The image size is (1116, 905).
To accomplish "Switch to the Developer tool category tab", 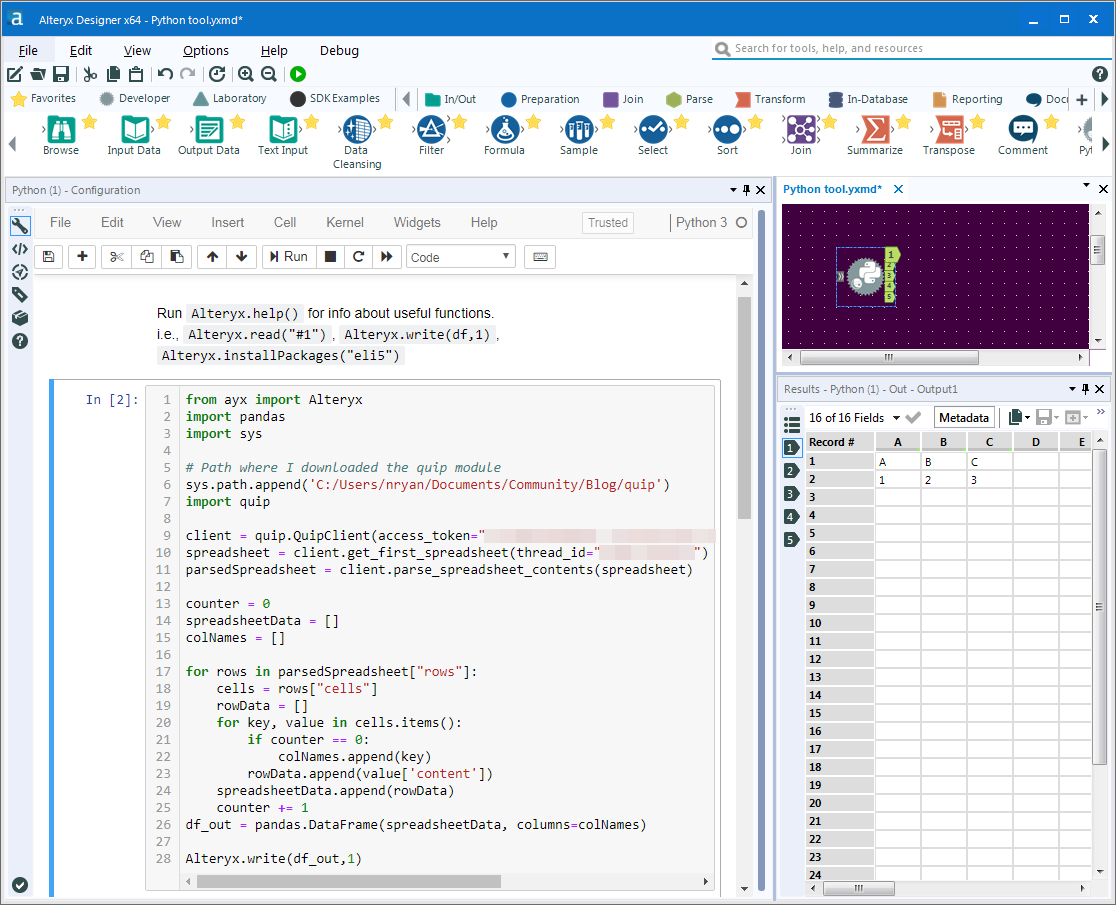I will tap(135, 99).
